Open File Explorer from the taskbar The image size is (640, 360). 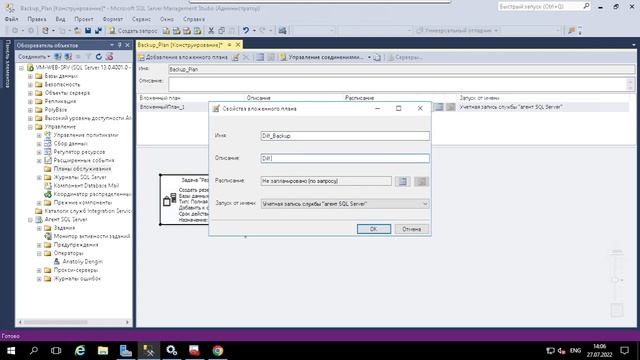[x=103, y=351]
